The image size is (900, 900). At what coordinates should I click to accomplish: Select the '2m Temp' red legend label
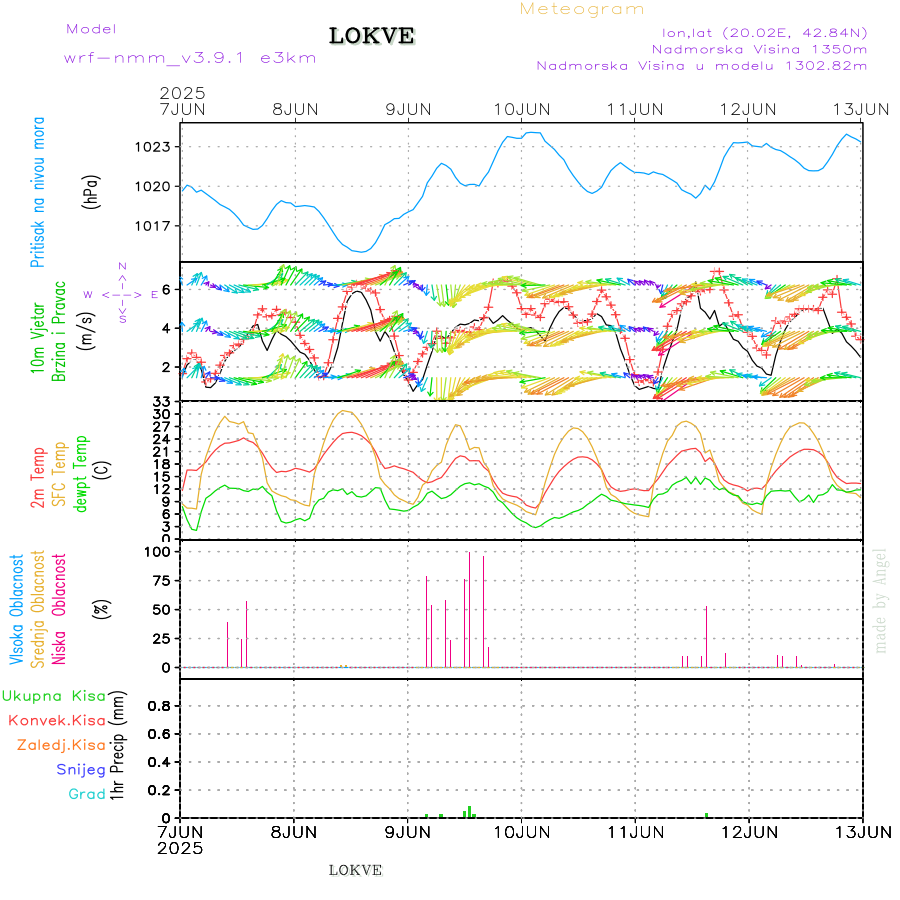(x=38, y=477)
